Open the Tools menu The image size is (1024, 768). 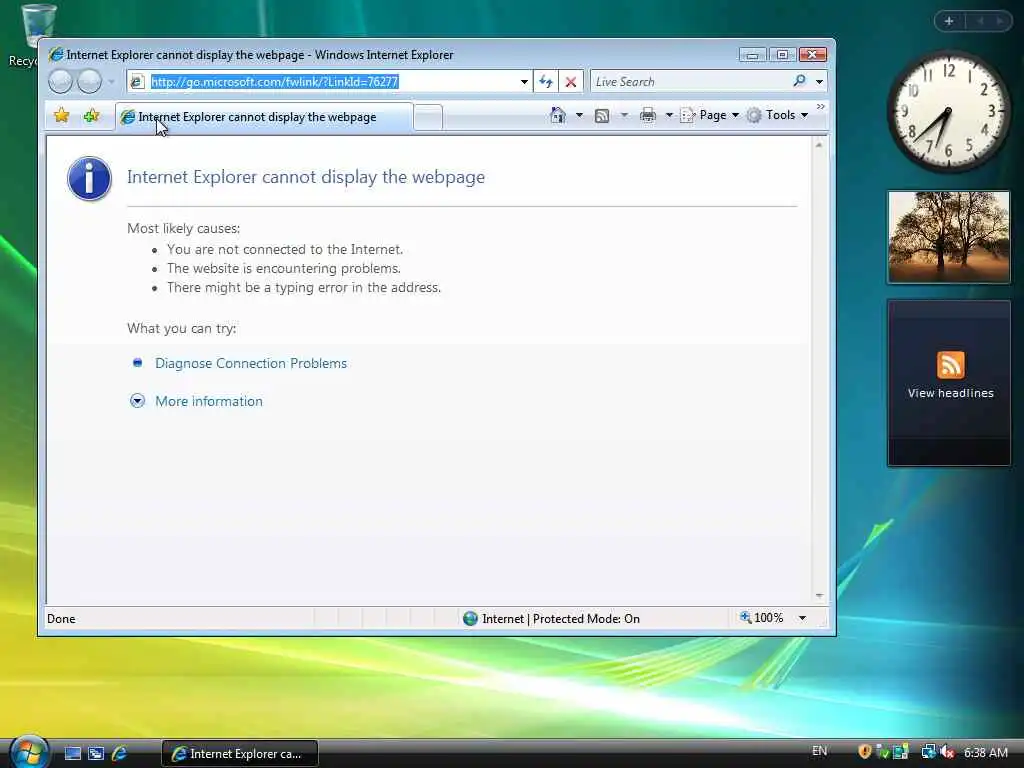pyautogui.click(x=778, y=116)
